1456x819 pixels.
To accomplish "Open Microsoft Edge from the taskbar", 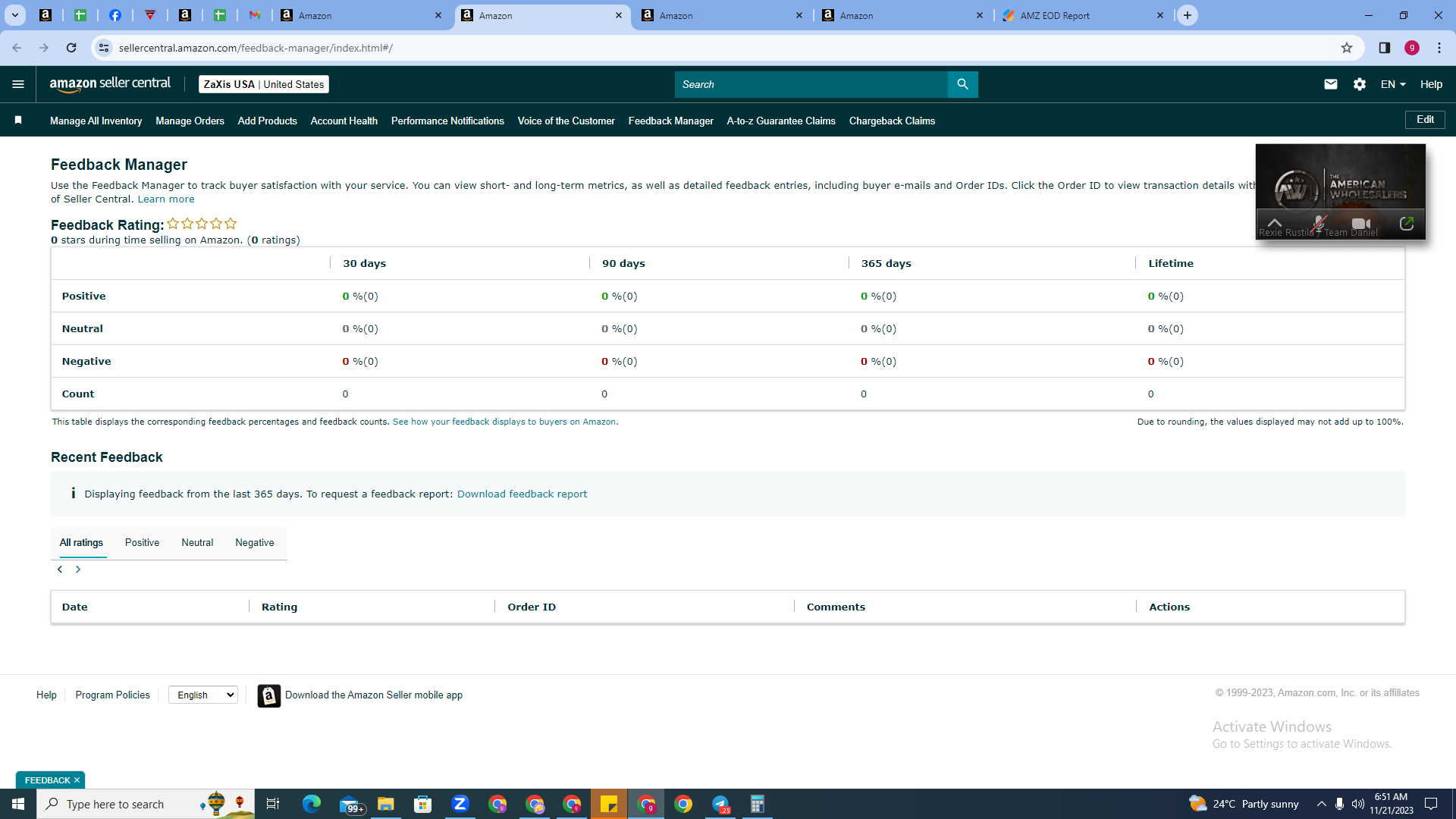I will click(311, 804).
